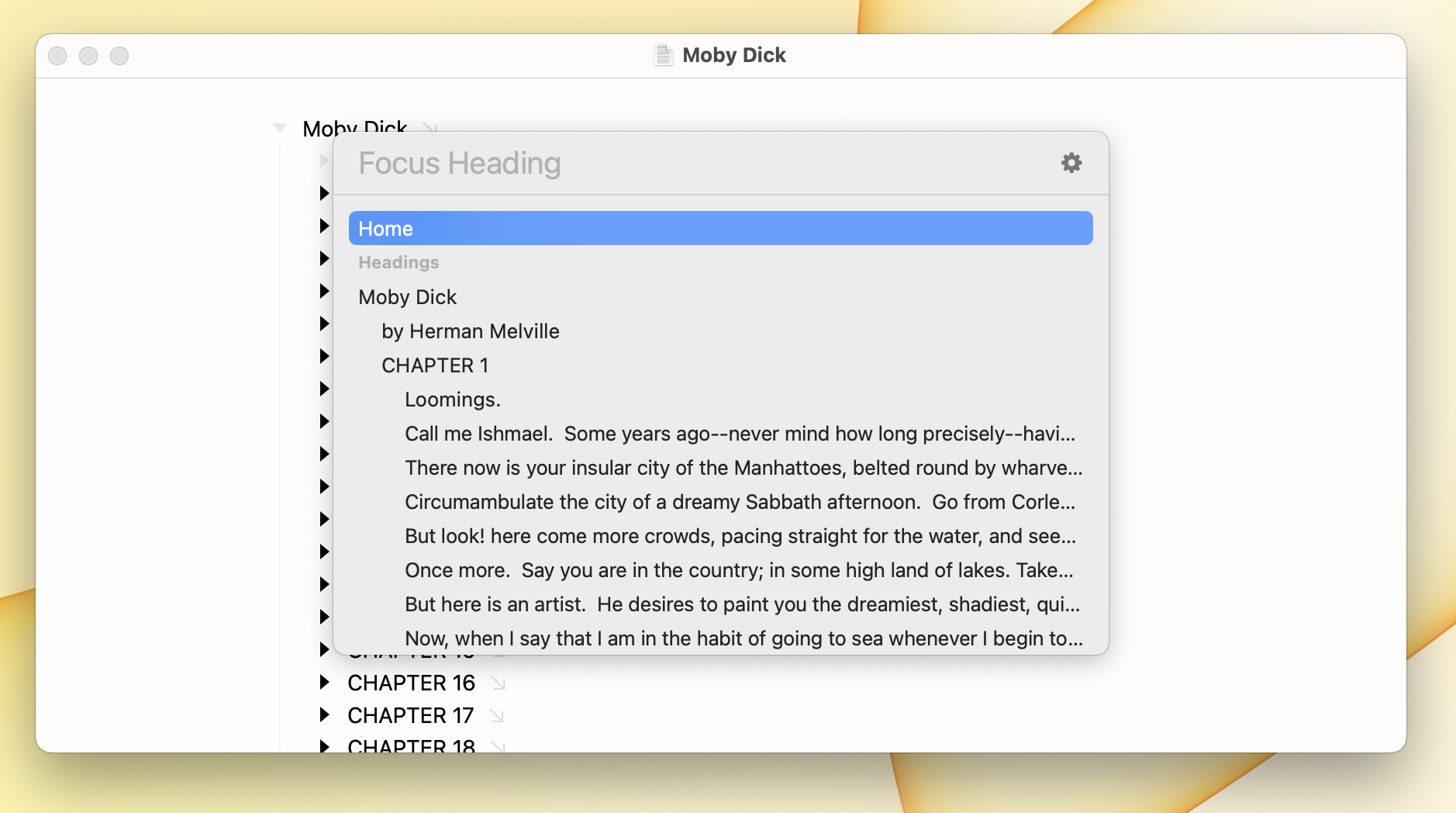
Task: Focus on the CHAPTER 1 heading
Action: coord(721,365)
